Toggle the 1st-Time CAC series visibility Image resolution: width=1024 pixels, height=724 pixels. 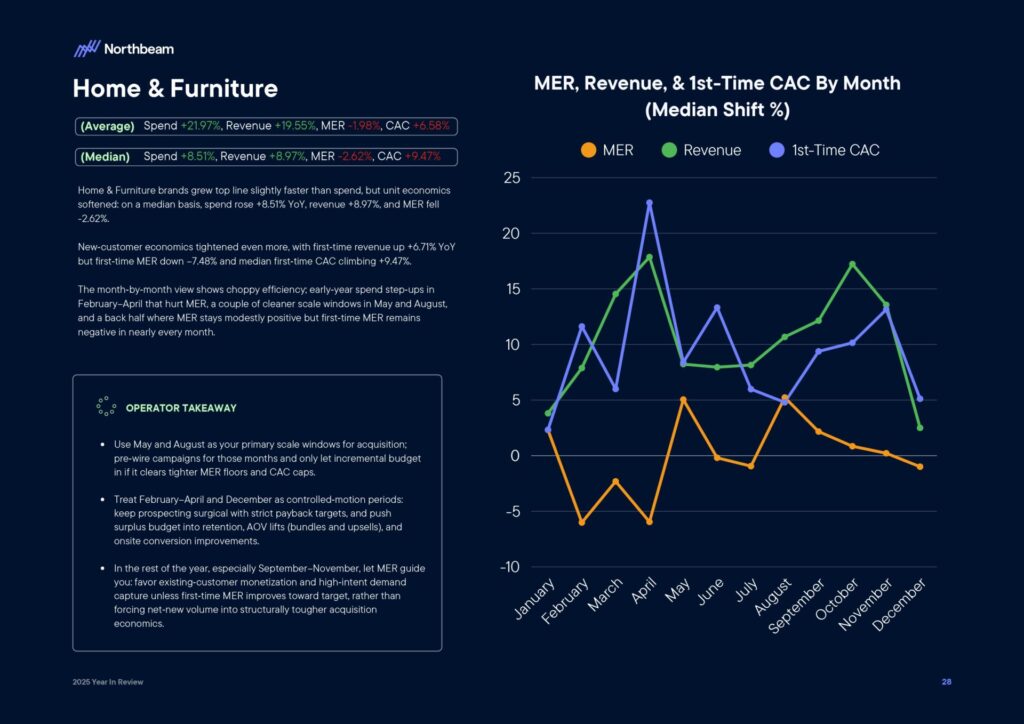tap(834, 150)
